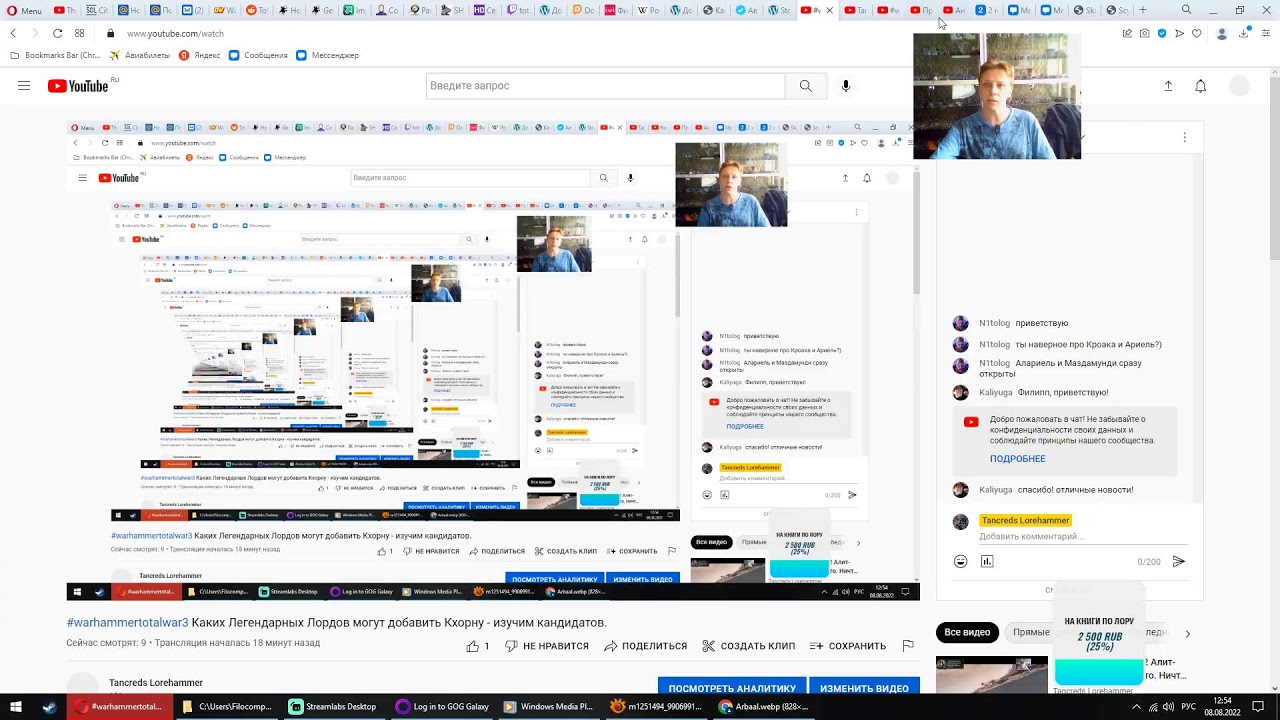This screenshot has width=1280, height=720.
Task: Click СОХРАНИТЬ save to playlist button
Action: pos(848,646)
